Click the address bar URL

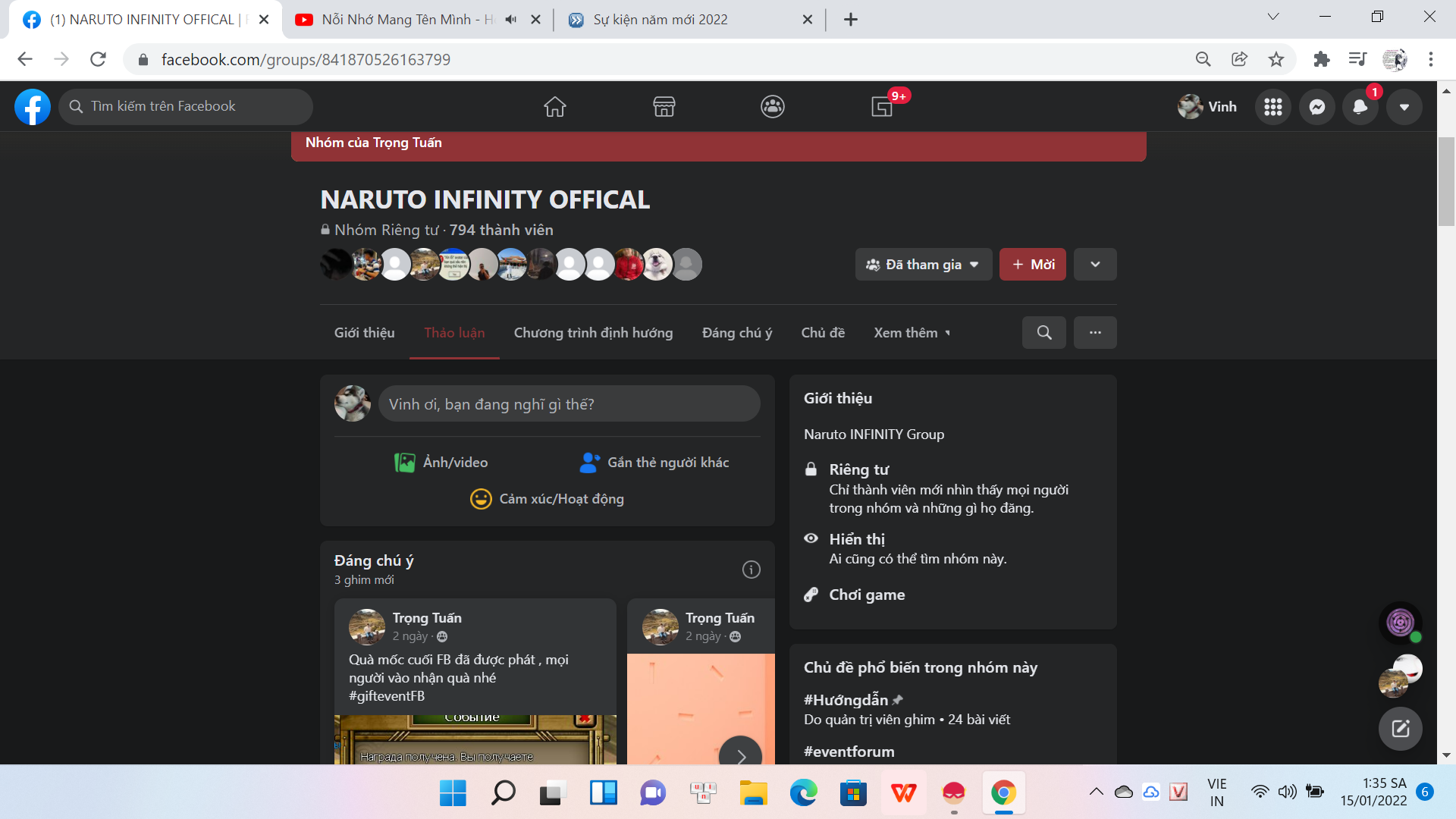(x=306, y=59)
